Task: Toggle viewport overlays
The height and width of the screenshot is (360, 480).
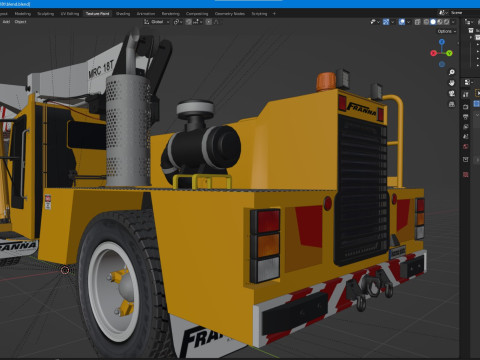Action: [x=402, y=22]
